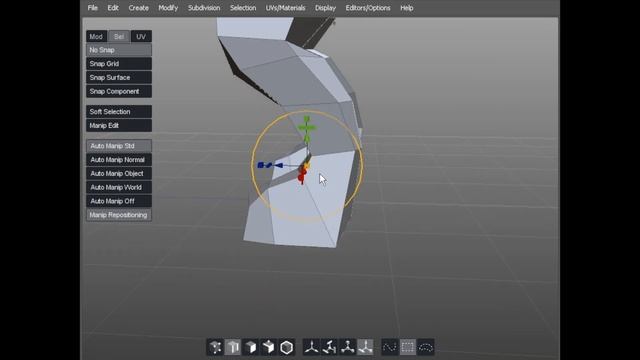Switch to the Mod tab
640x360 pixels.
point(96,36)
